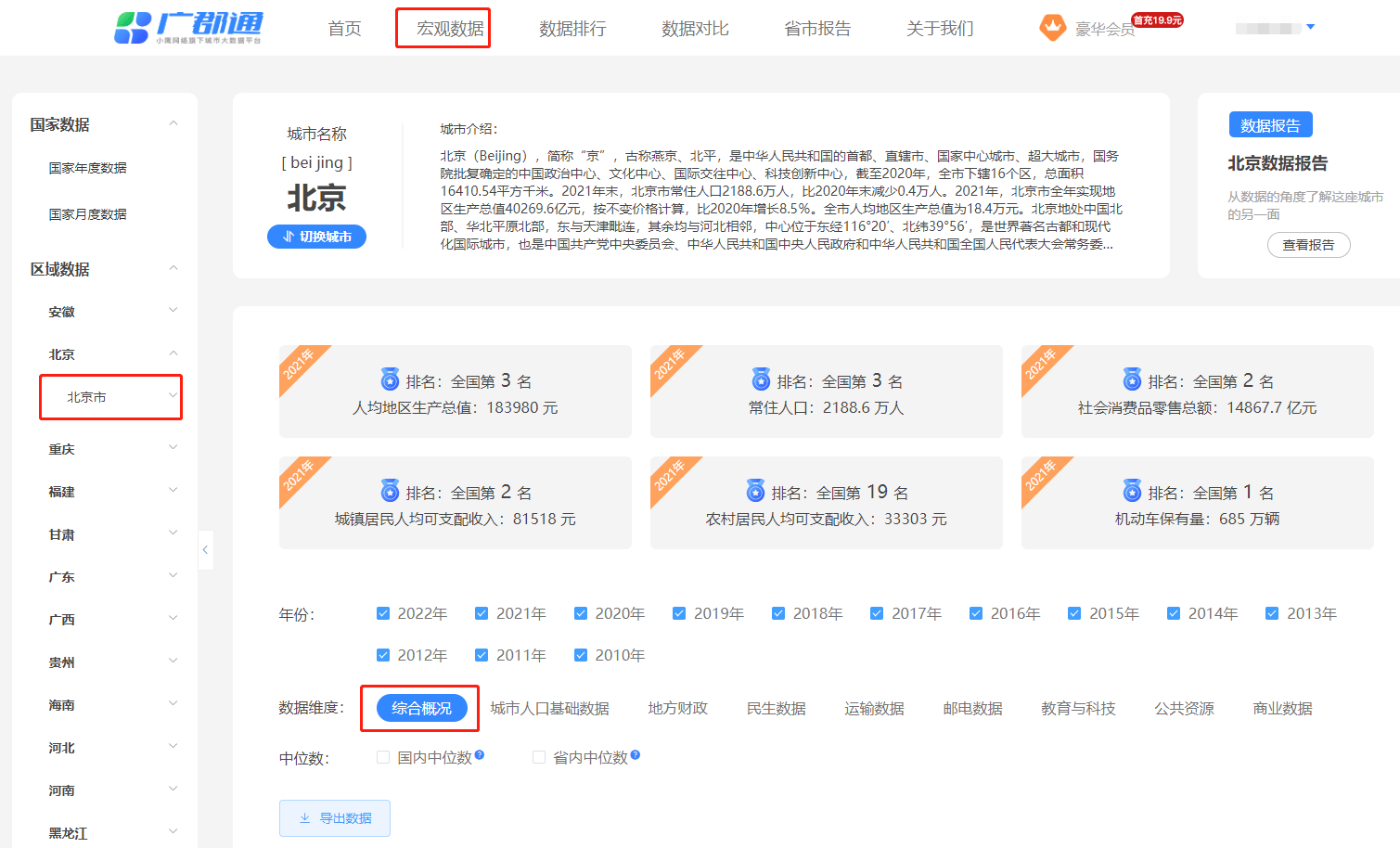Toggle the 2012年 year checkbox
The image size is (1400, 848).
pyautogui.click(x=383, y=655)
